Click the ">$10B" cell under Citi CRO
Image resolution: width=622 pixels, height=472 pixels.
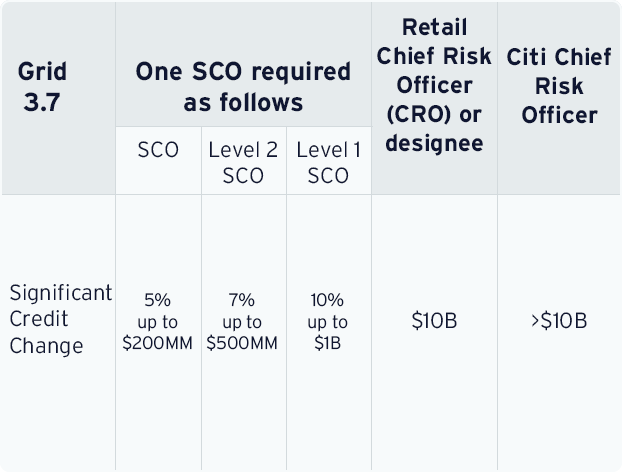tap(558, 321)
